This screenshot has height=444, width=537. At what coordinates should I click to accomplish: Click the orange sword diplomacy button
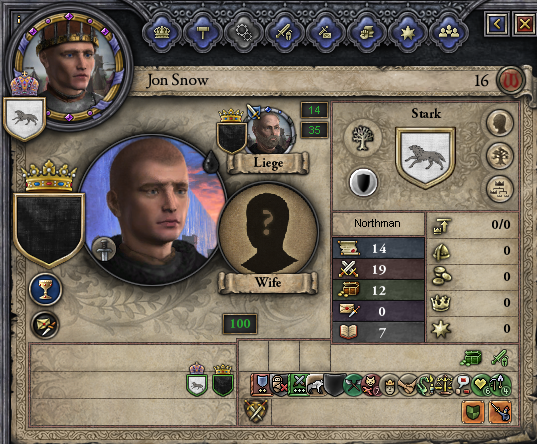pos(500,412)
